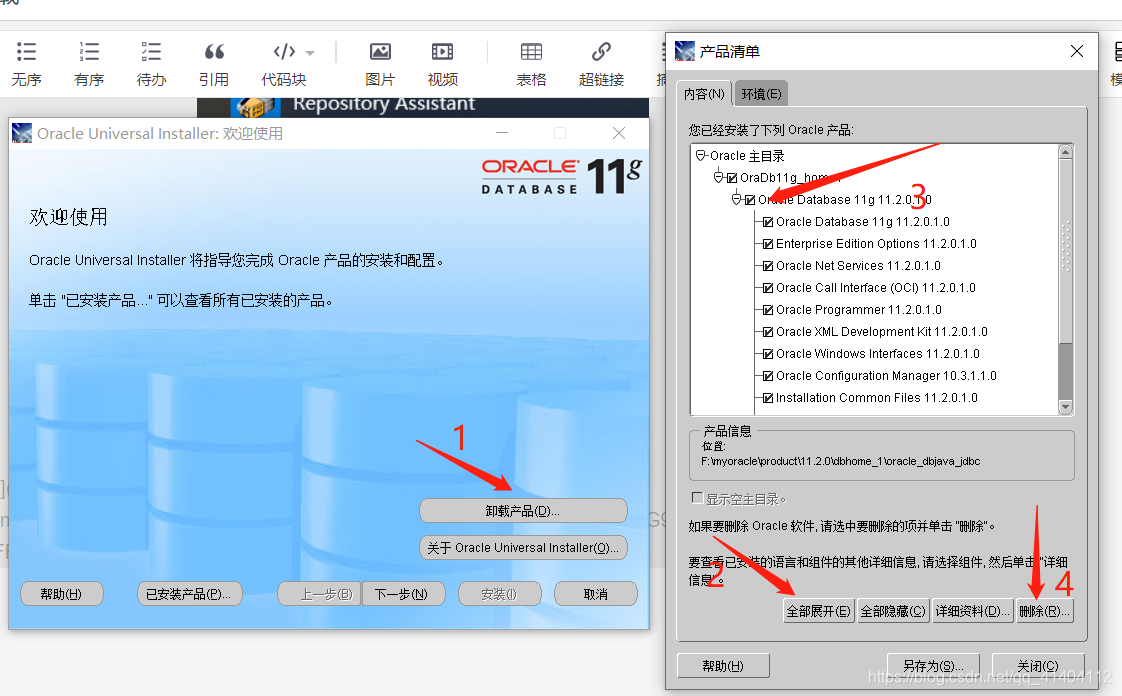The height and width of the screenshot is (696, 1122).
Task: Collapse the Oracle Database 11g parent node
Action: 737,199
